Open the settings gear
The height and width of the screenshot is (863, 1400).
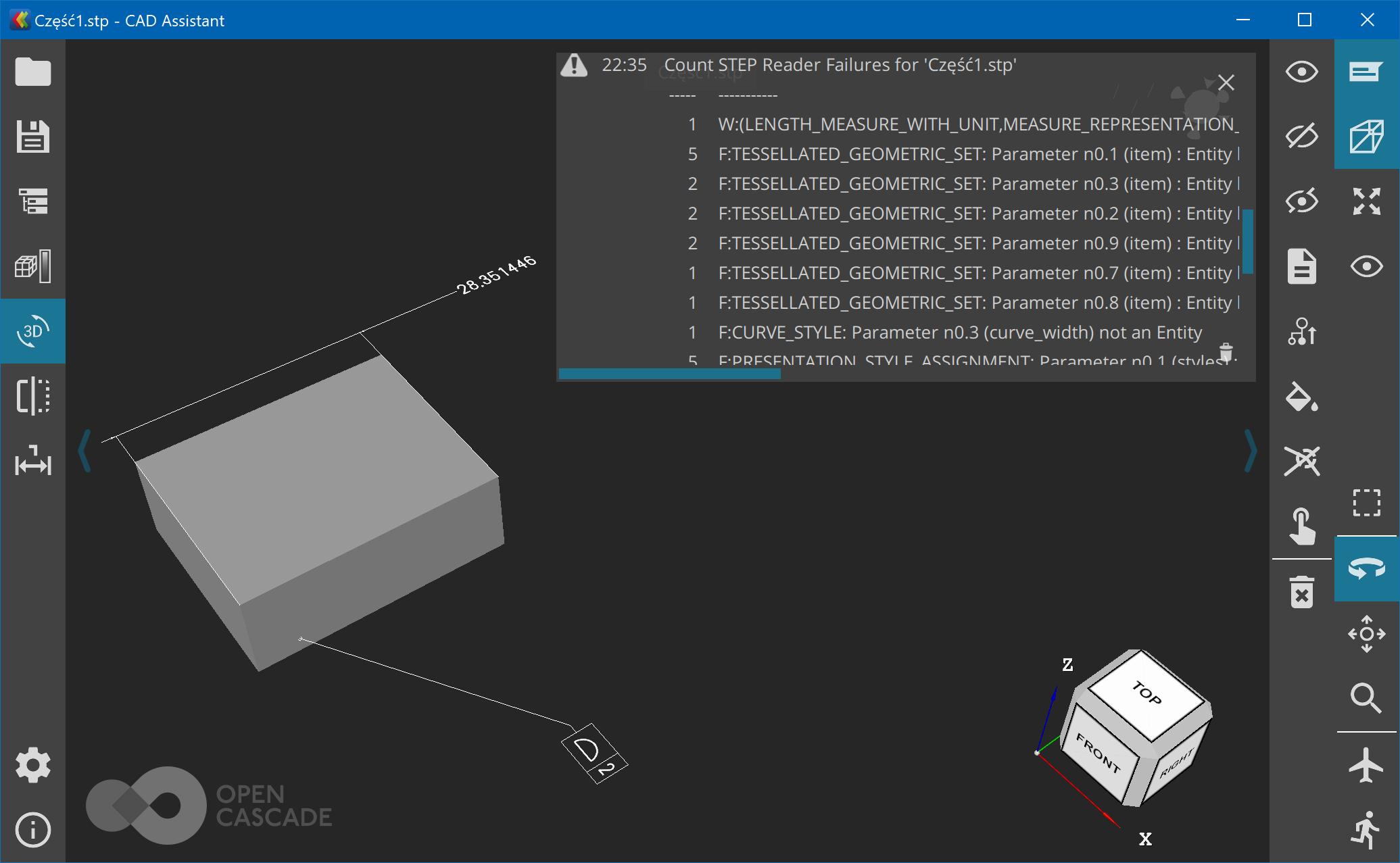pos(32,765)
